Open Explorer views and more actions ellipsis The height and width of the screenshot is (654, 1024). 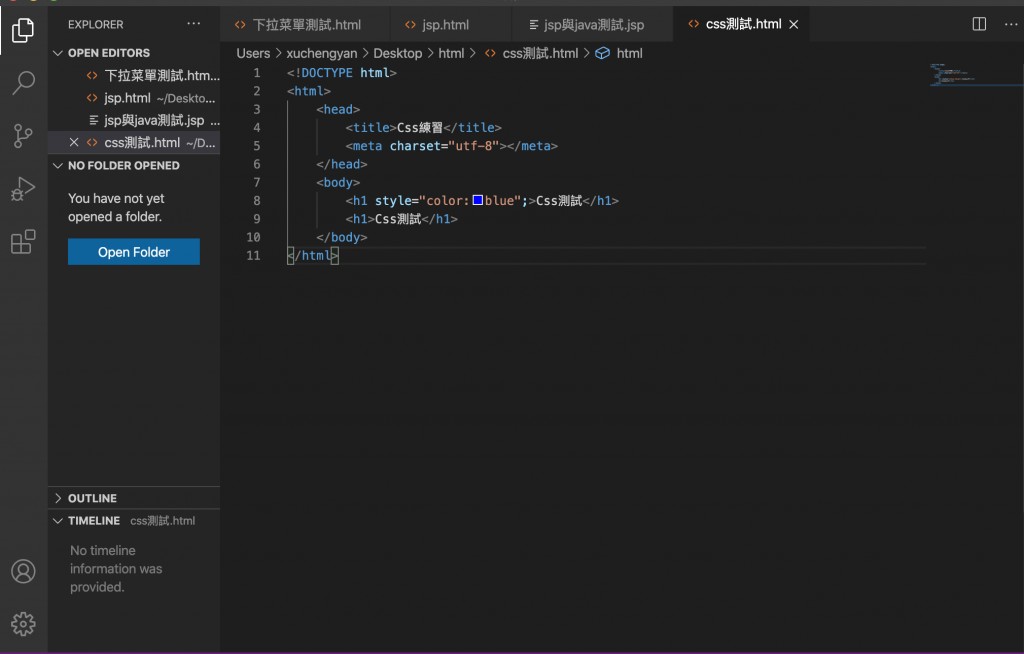[194, 24]
